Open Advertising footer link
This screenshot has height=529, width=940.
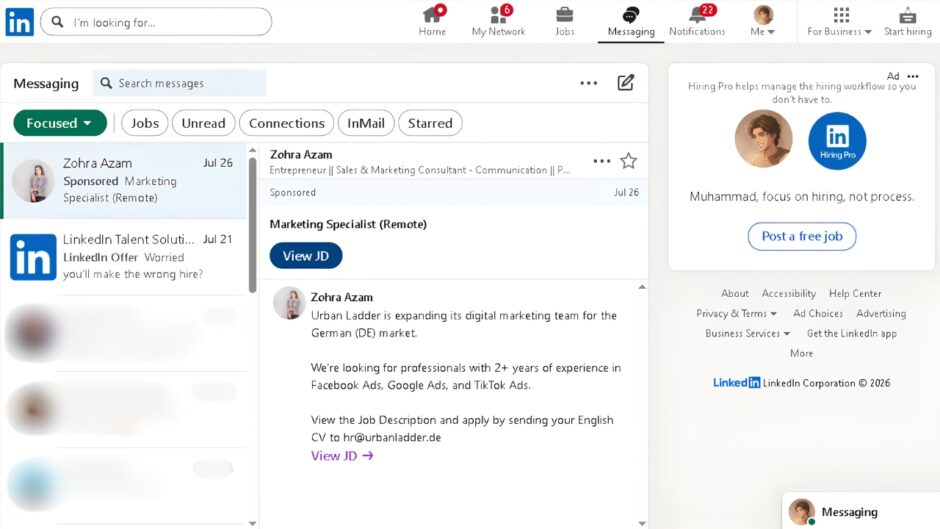881,314
